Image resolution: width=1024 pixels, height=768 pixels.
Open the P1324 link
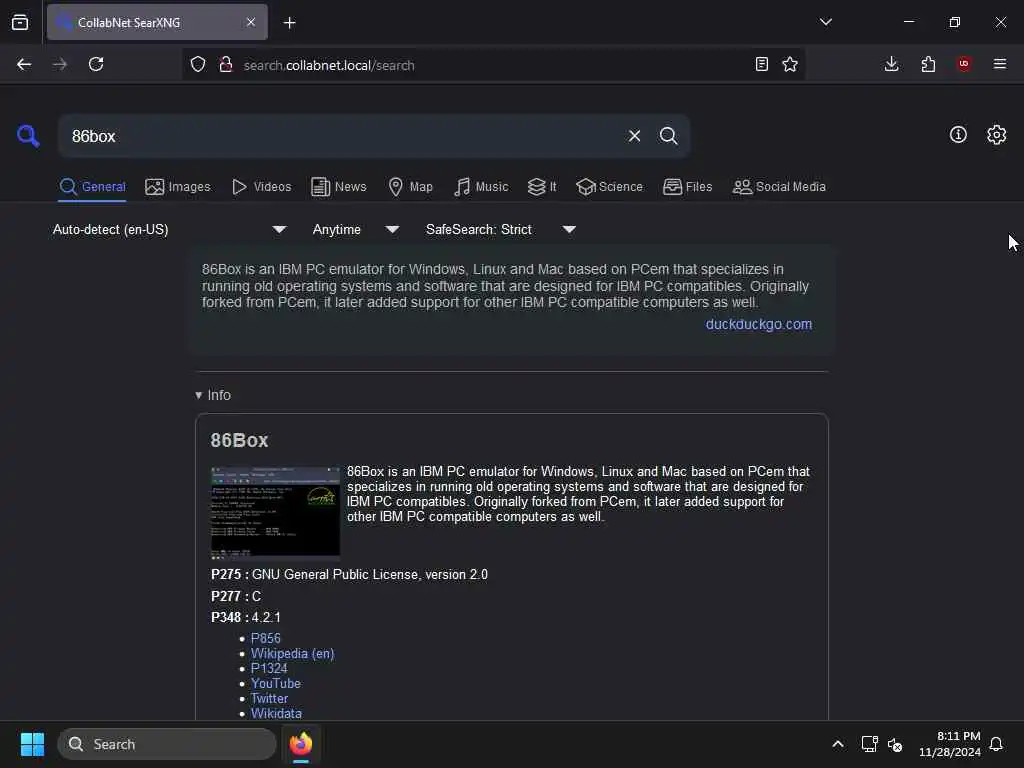[269, 668]
